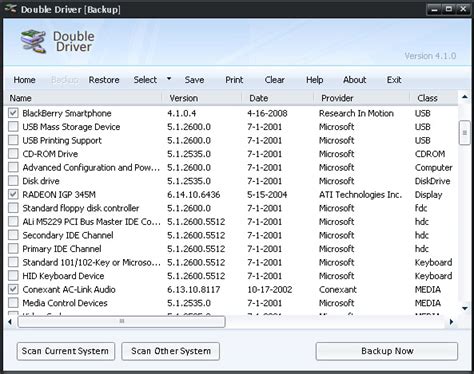474x374 pixels.
Task: Click version 4.1.0.4 cell
Action: point(181,113)
